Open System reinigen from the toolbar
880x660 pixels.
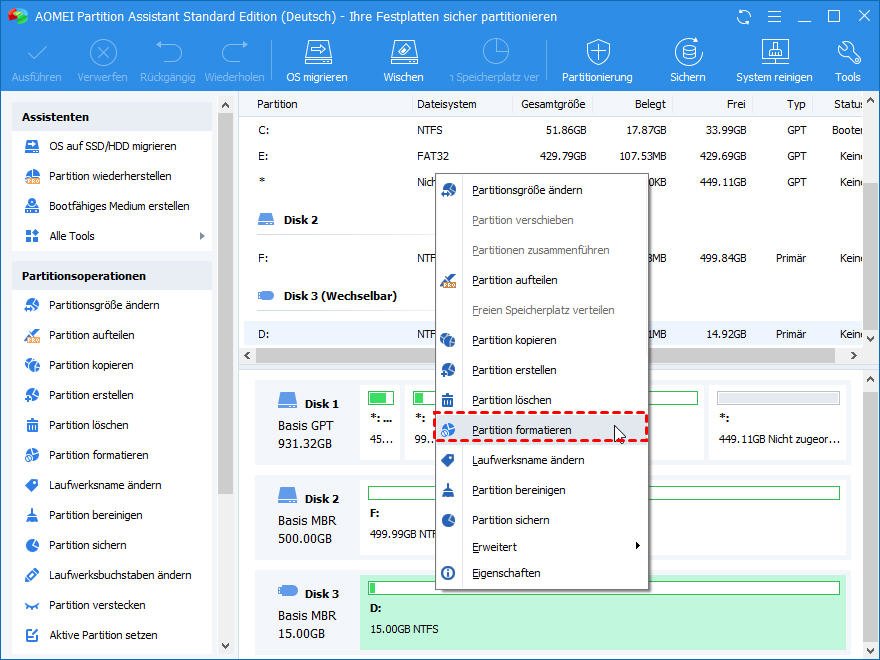coord(774,61)
